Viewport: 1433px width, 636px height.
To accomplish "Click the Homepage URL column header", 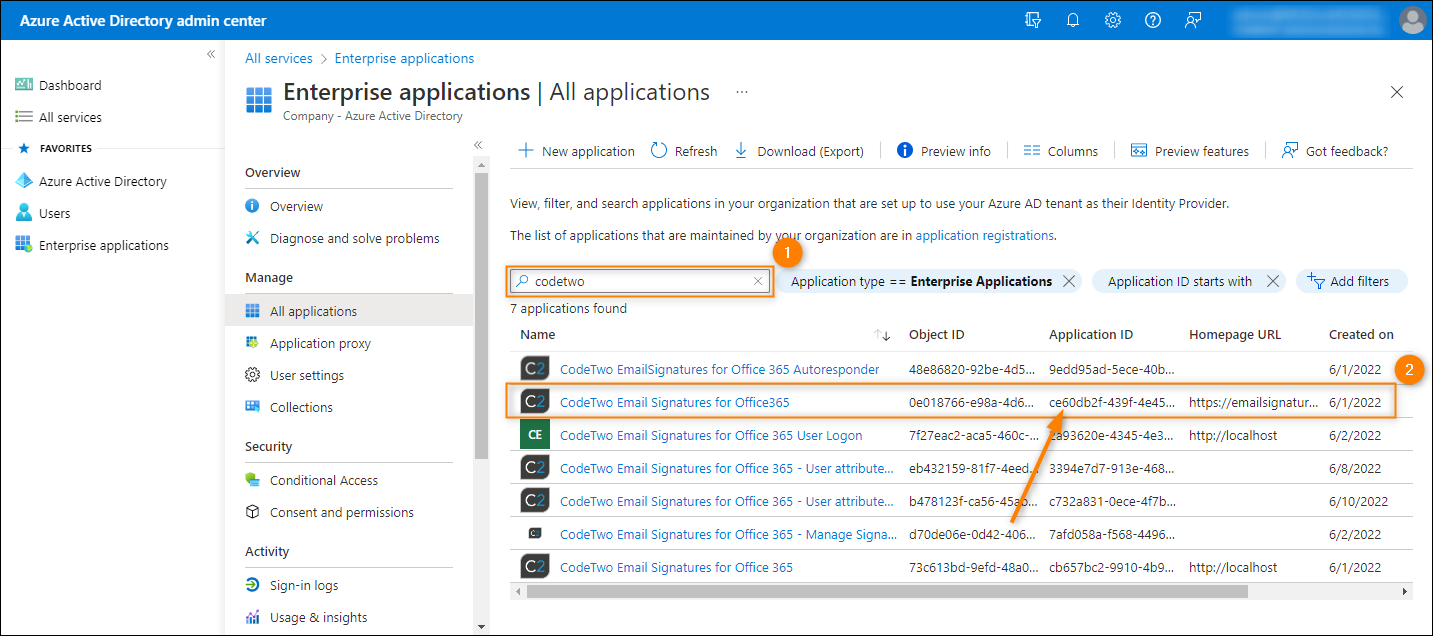I will (x=1235, y=335).
